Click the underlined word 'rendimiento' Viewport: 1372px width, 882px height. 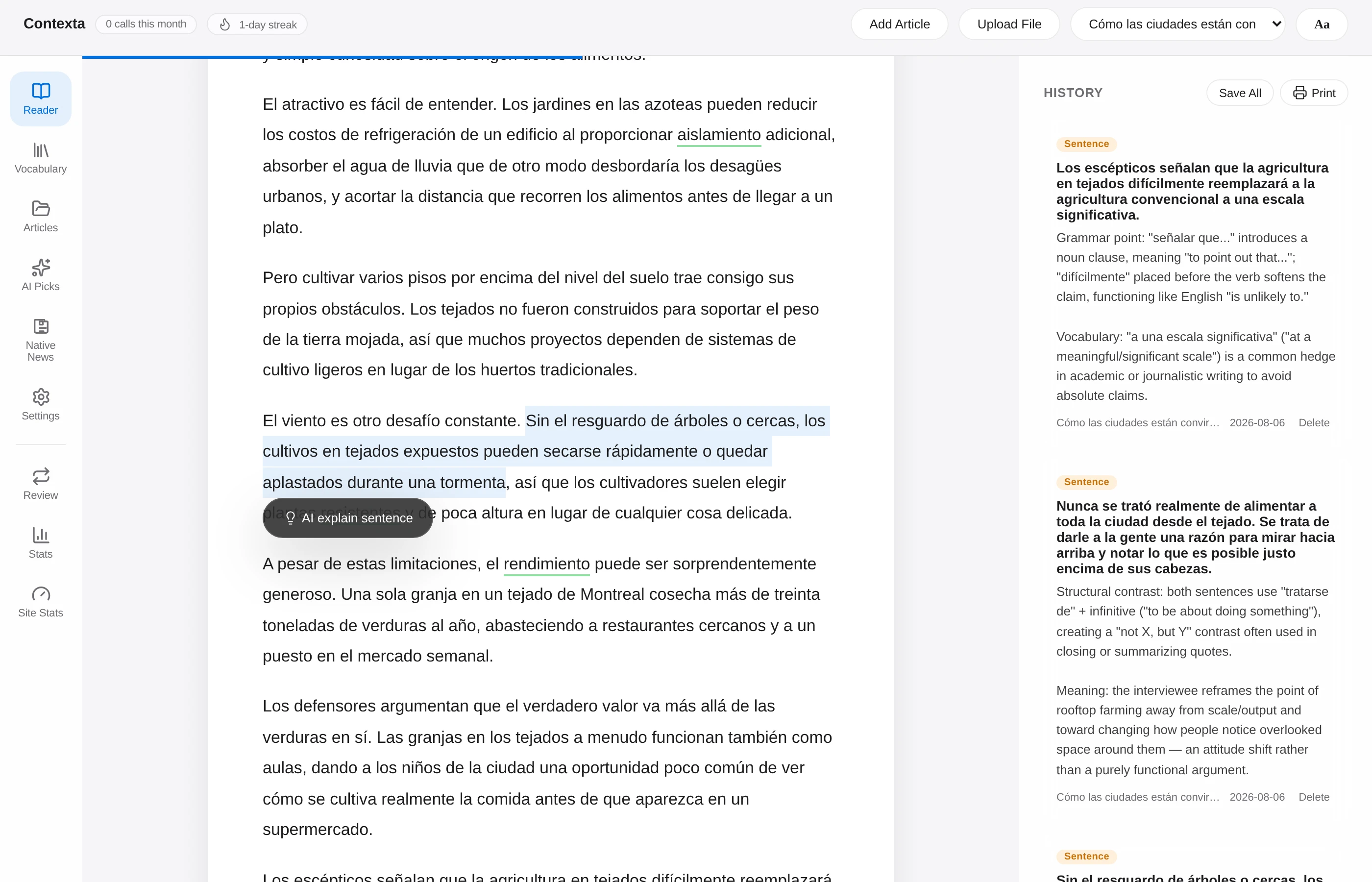click(x=546, y=563)
